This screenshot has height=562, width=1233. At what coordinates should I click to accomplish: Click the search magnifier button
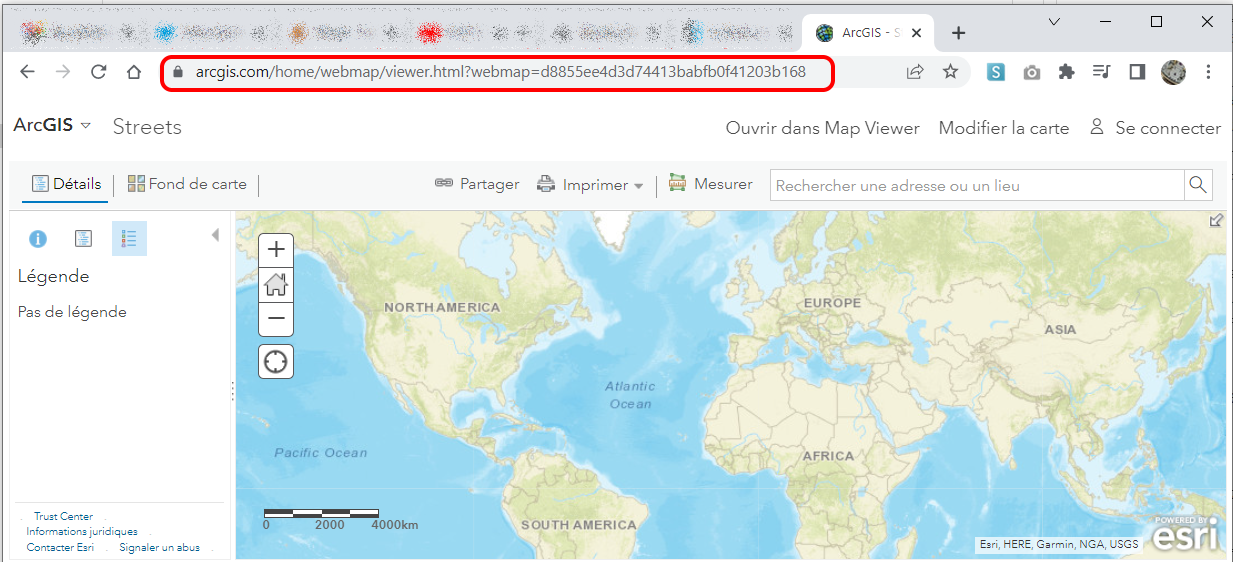click(x=1197, y=185)
